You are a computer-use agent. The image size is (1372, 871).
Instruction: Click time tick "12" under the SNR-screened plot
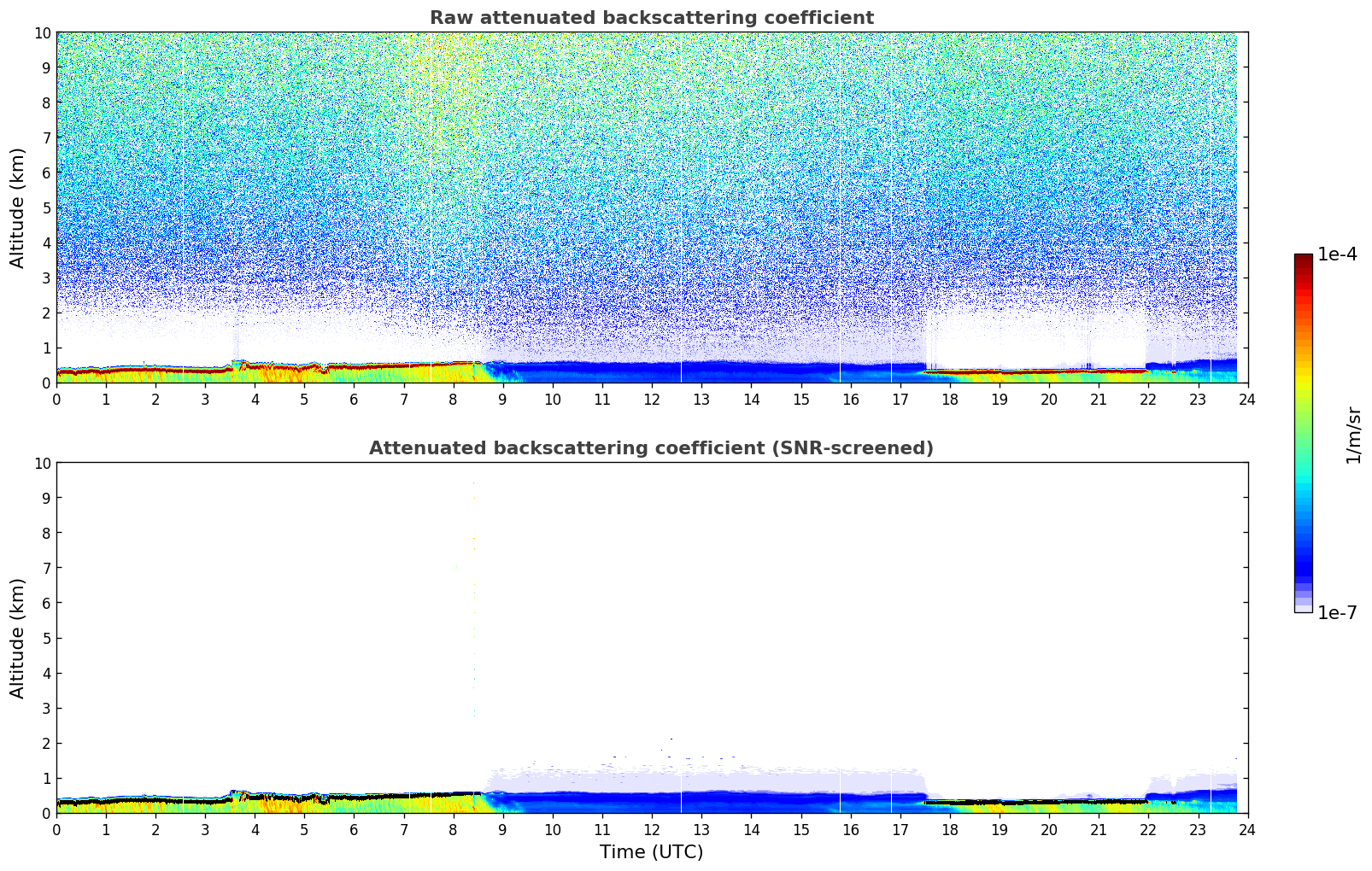(x=652, y=830)
